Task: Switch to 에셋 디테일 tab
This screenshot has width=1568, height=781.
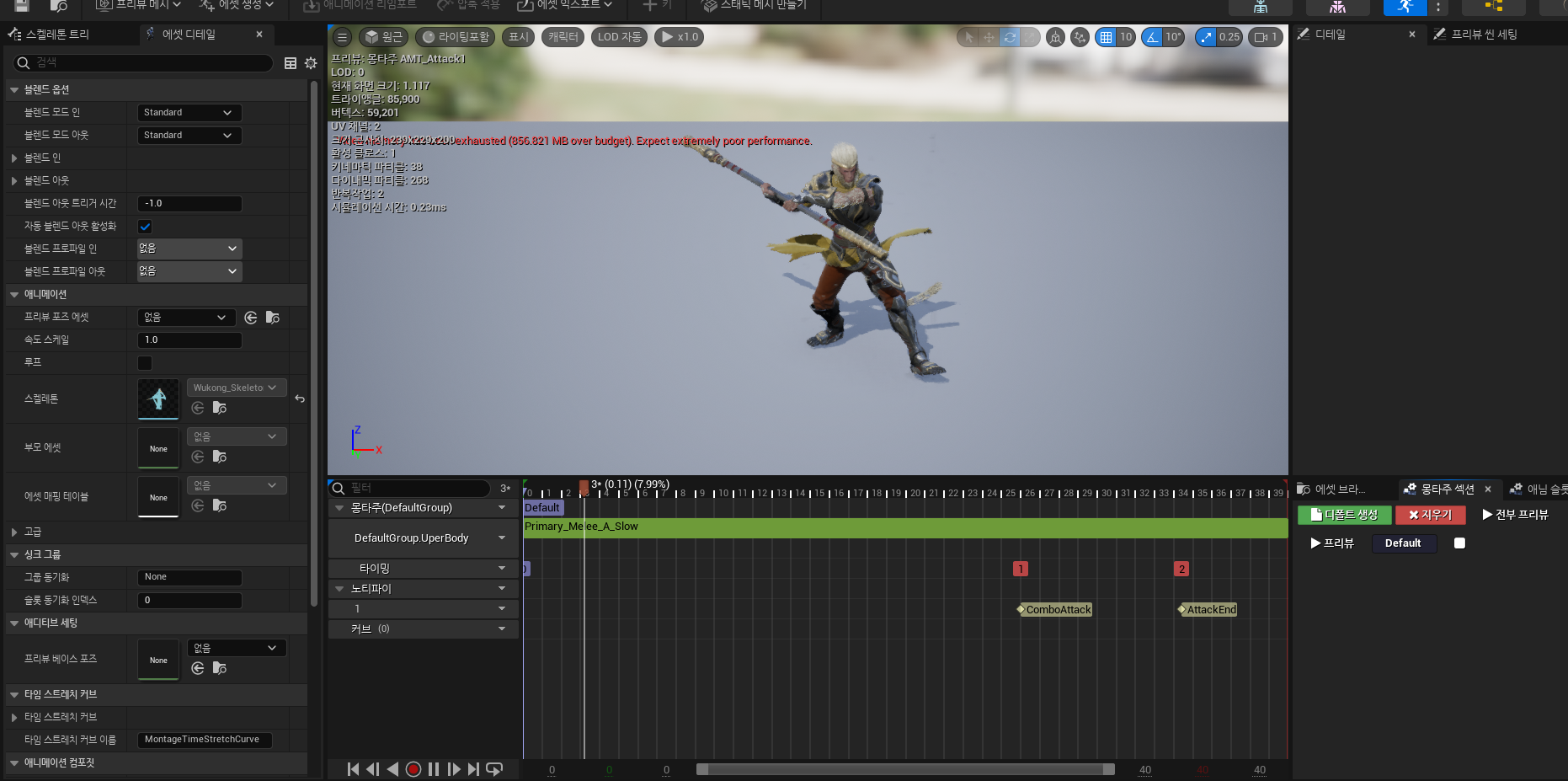Action: tap(189, 35)
